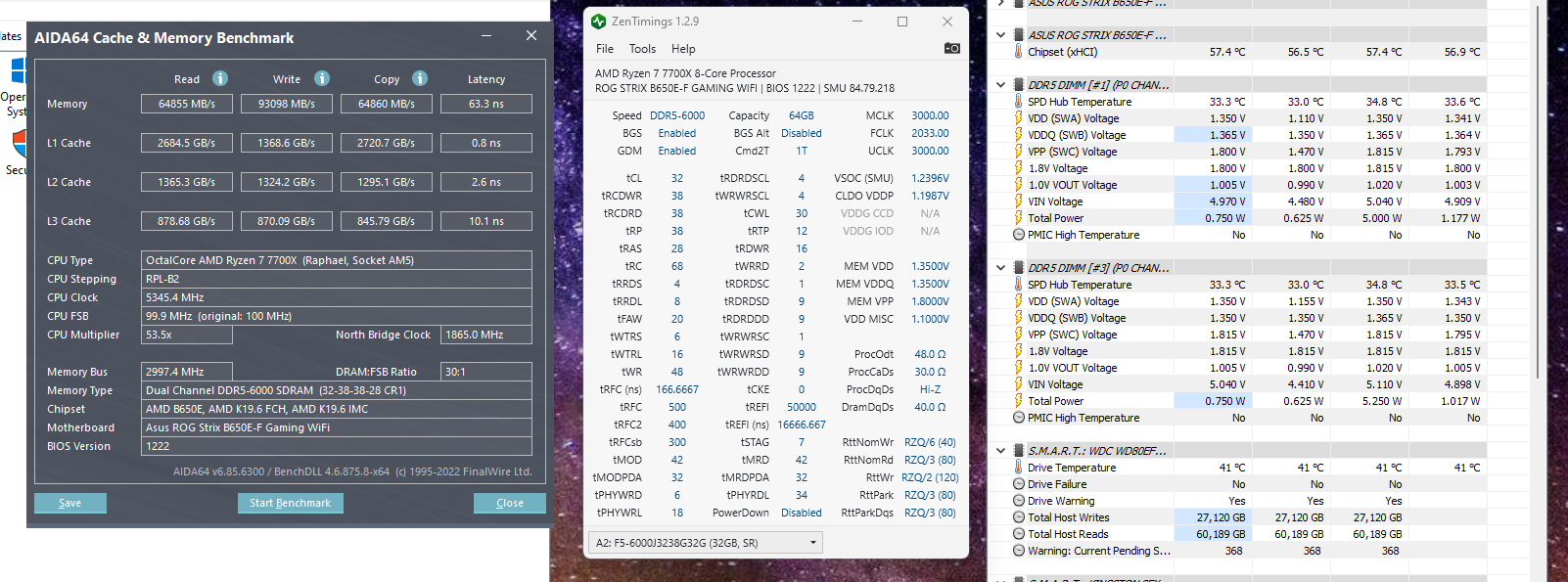The height and width of the screenshot is (582, 1568).
Task: Click the tCL value 32 in ZenTimings
Action: click(677, 178)
